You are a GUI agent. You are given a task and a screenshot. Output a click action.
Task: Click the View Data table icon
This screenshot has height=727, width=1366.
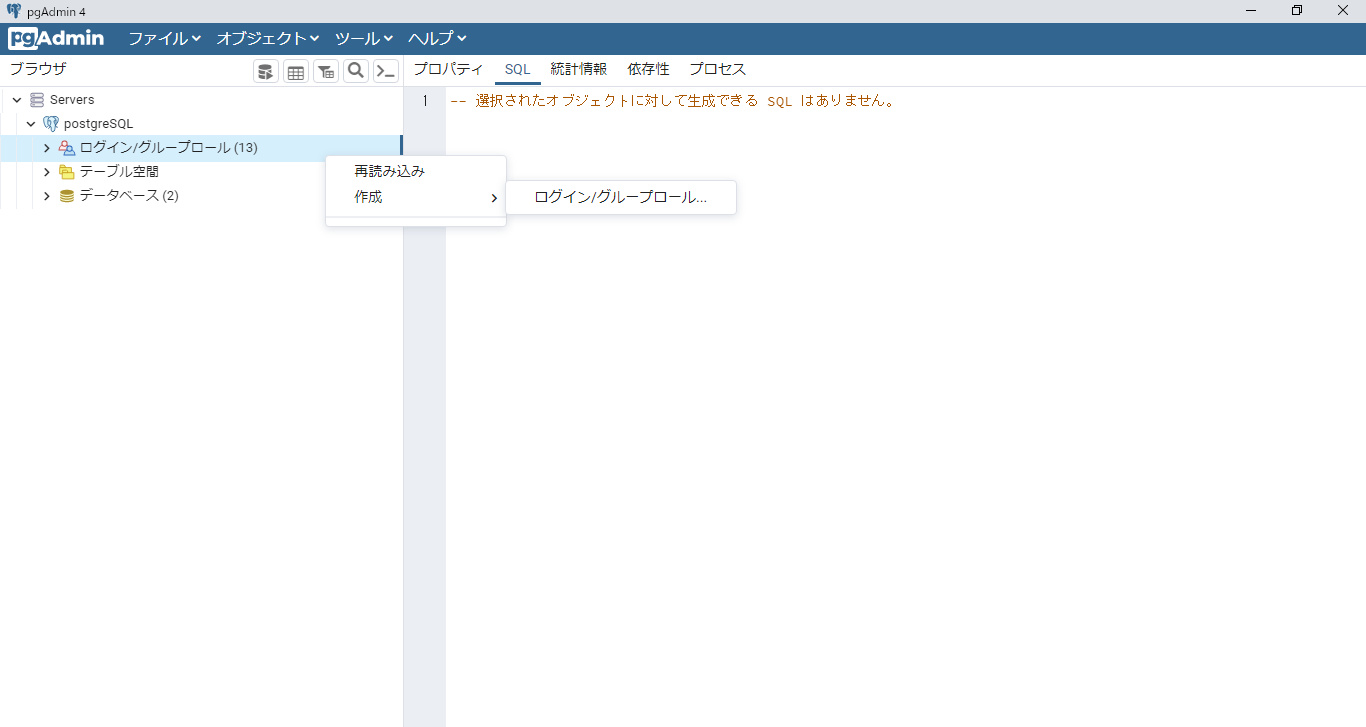[x=296, y=71]
